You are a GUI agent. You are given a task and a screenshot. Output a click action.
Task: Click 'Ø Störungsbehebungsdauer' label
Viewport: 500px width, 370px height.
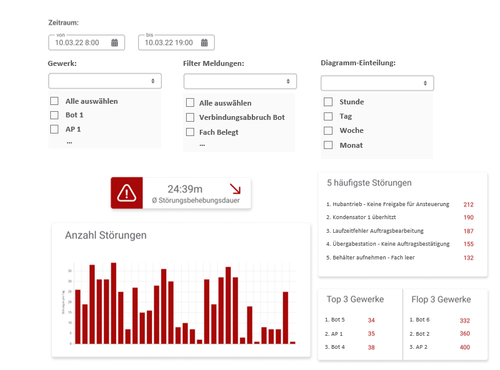pos(196,200)
